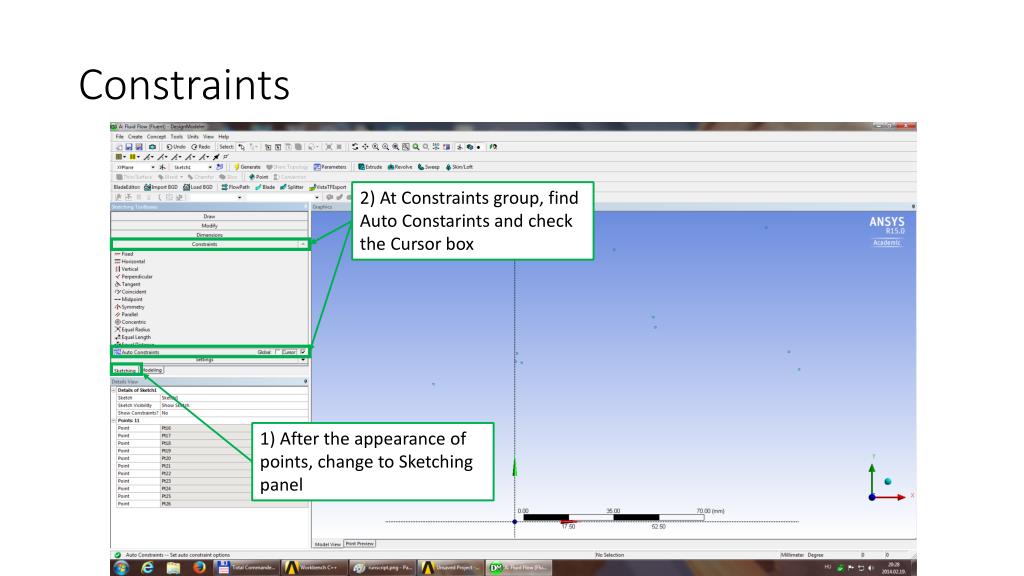Click the FlowPath tool
1024x576 pixels.
(235, 187)
